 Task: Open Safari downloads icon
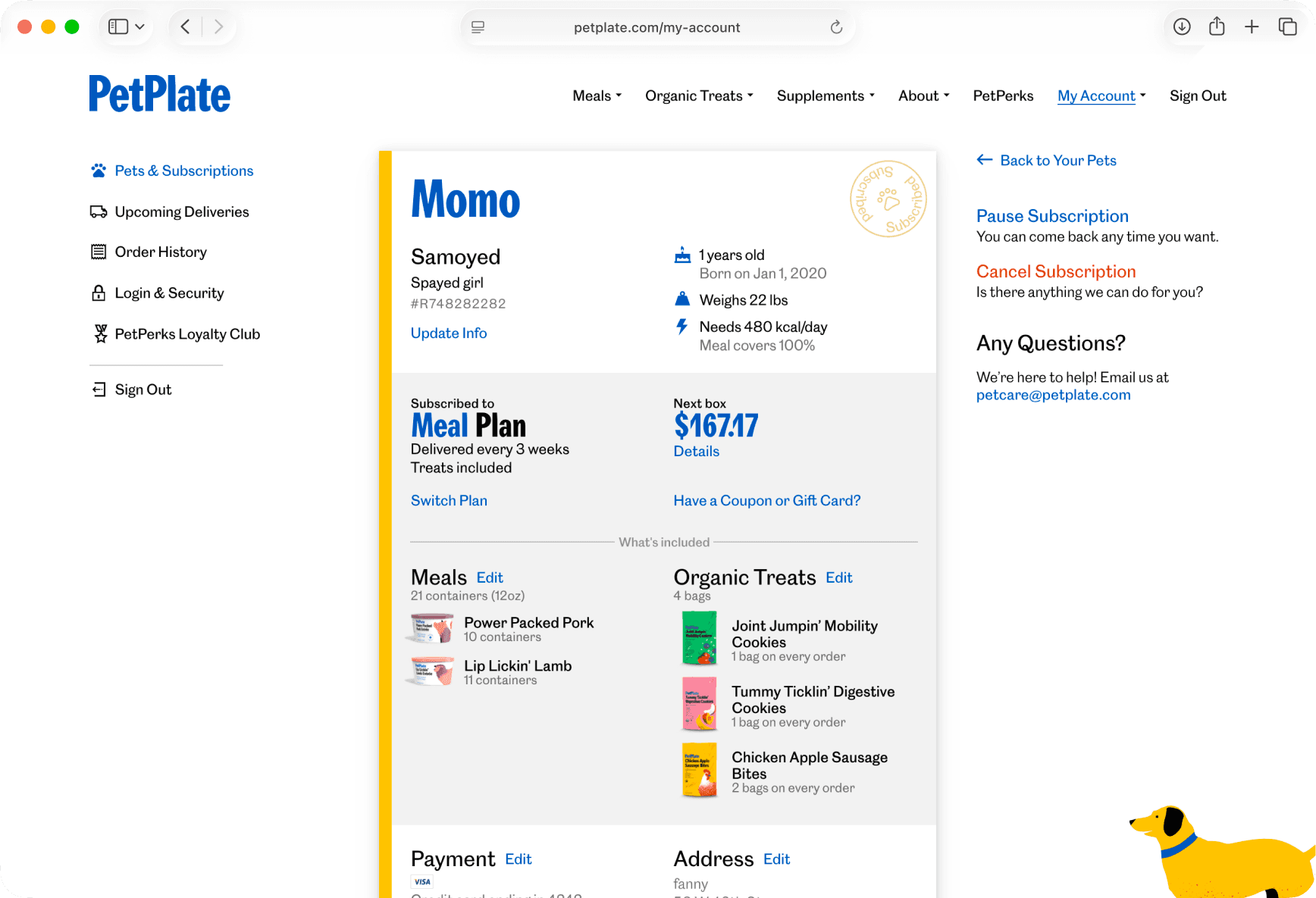pyautogui.click(x=1182, y=27)
